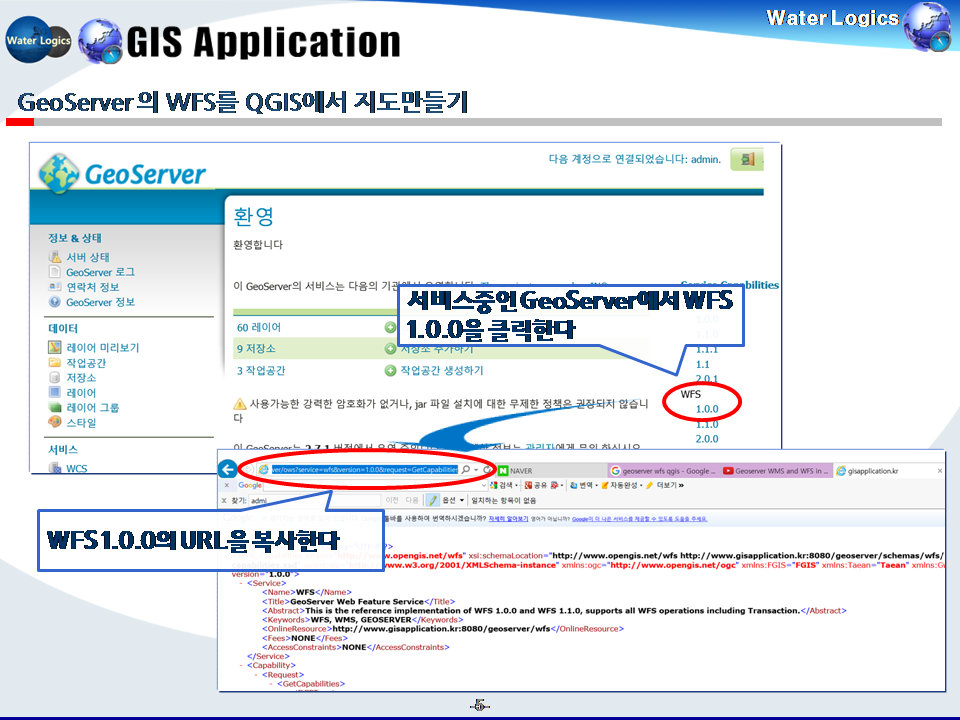Close the gisapplication.kr browser tab
Viewport: 960px width, 720px height.
[x=940, y=470]
